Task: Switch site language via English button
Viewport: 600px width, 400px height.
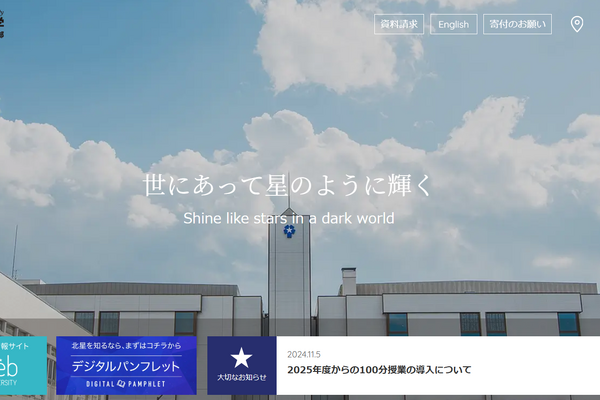Action: (x=453, y=24)
